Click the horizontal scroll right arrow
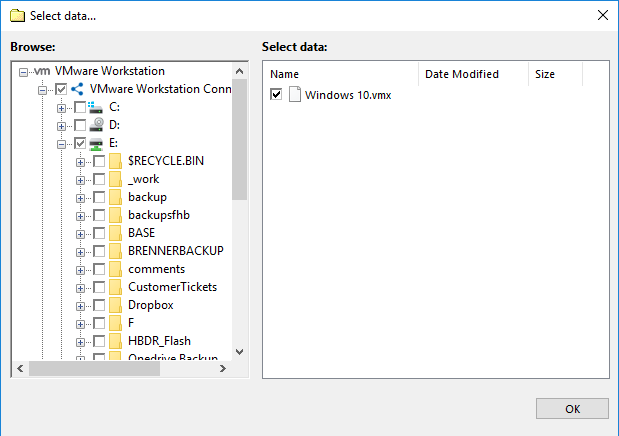This screenshot has height=436, width=619. point(223,368)
